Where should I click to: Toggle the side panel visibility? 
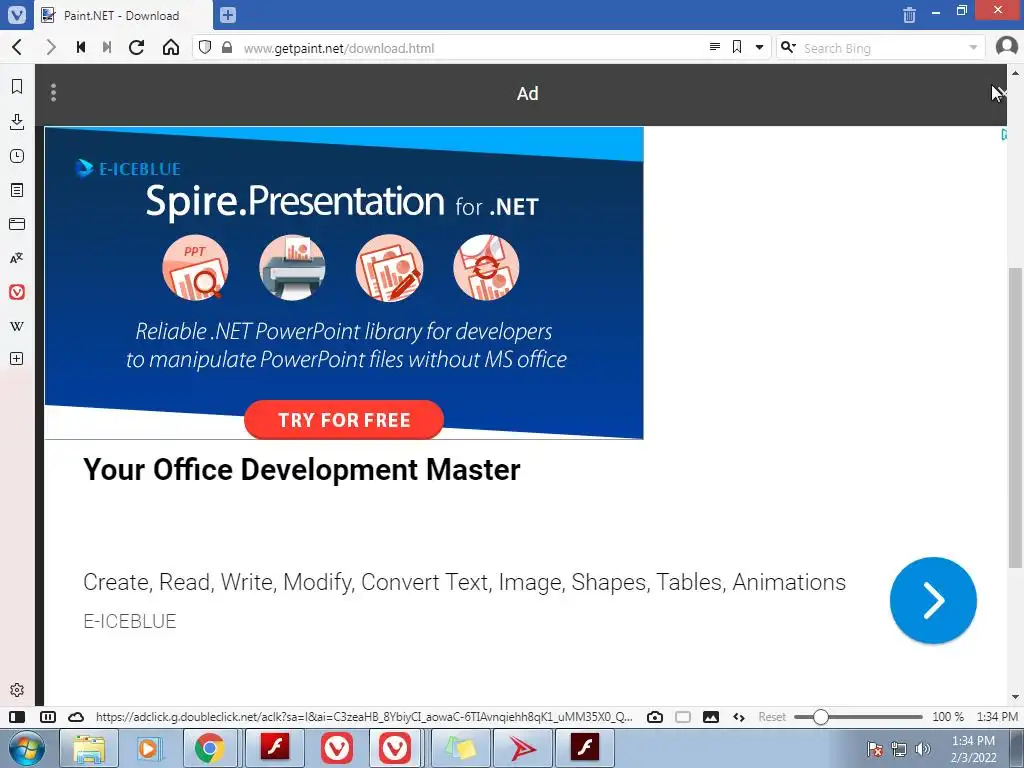click(x=17, y=717)
